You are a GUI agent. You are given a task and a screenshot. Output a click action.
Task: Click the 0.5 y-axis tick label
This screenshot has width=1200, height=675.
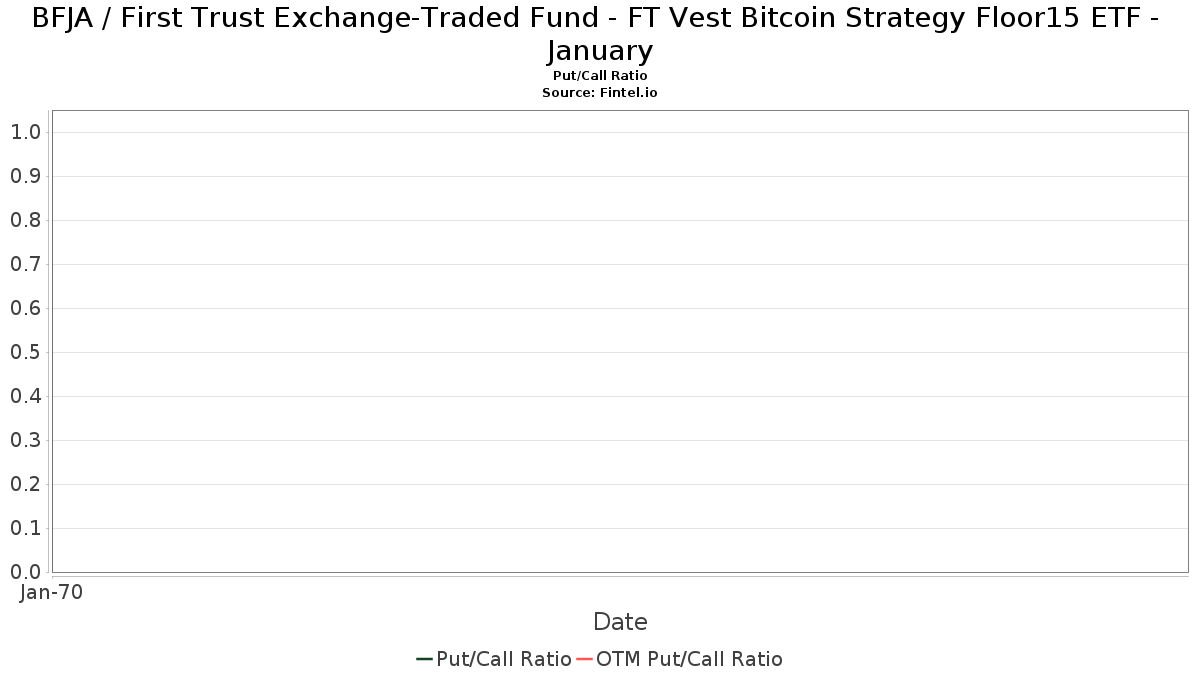[x=25, y=352]
